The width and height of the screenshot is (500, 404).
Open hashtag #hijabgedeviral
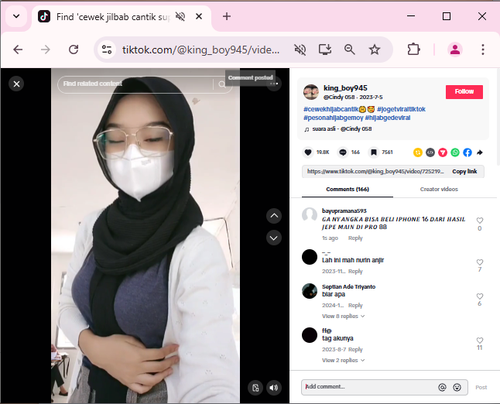pos(388,118)
